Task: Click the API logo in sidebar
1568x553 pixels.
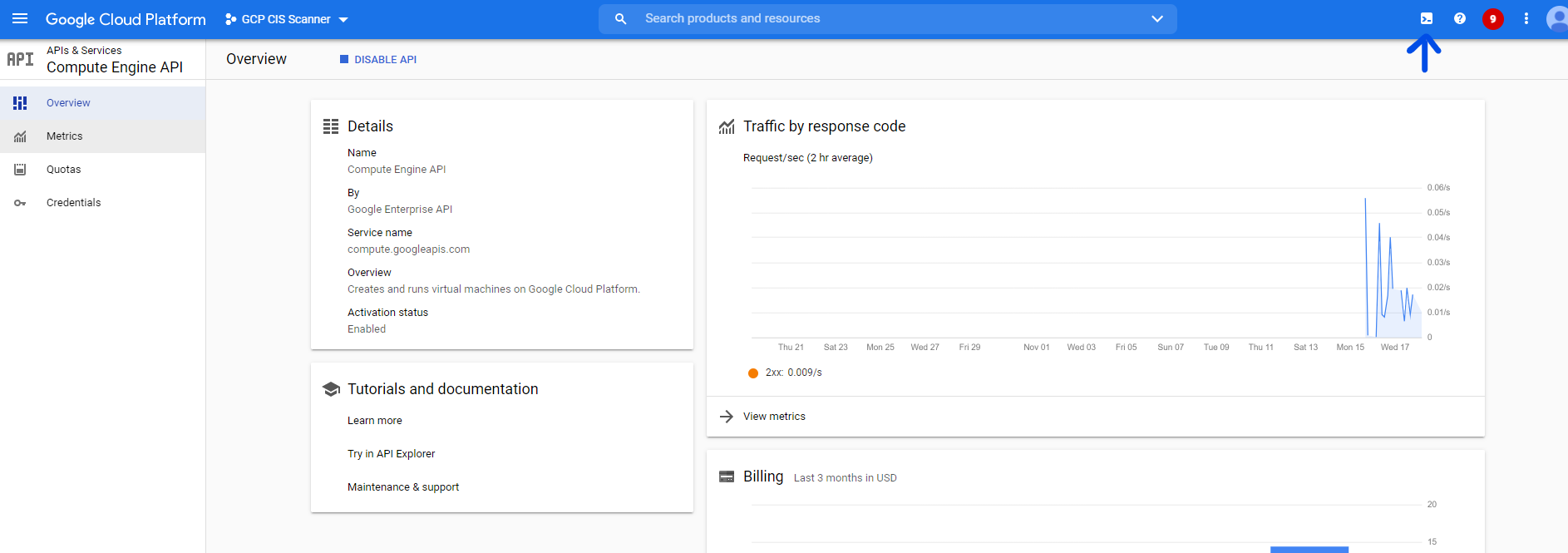Action: [20, 59]
